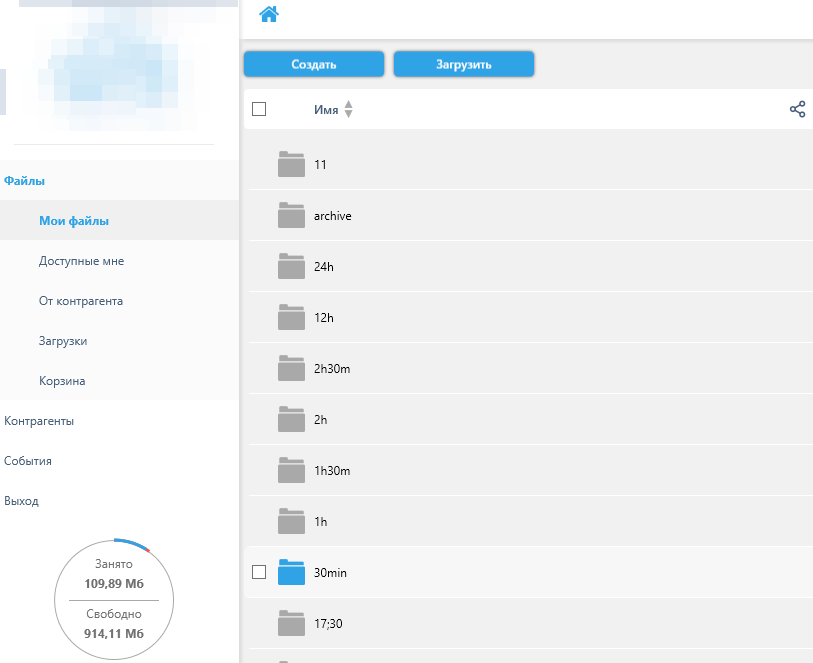Click the Имя column header
This screenshot has height=663, width=813.
click(x=326, y=109)
